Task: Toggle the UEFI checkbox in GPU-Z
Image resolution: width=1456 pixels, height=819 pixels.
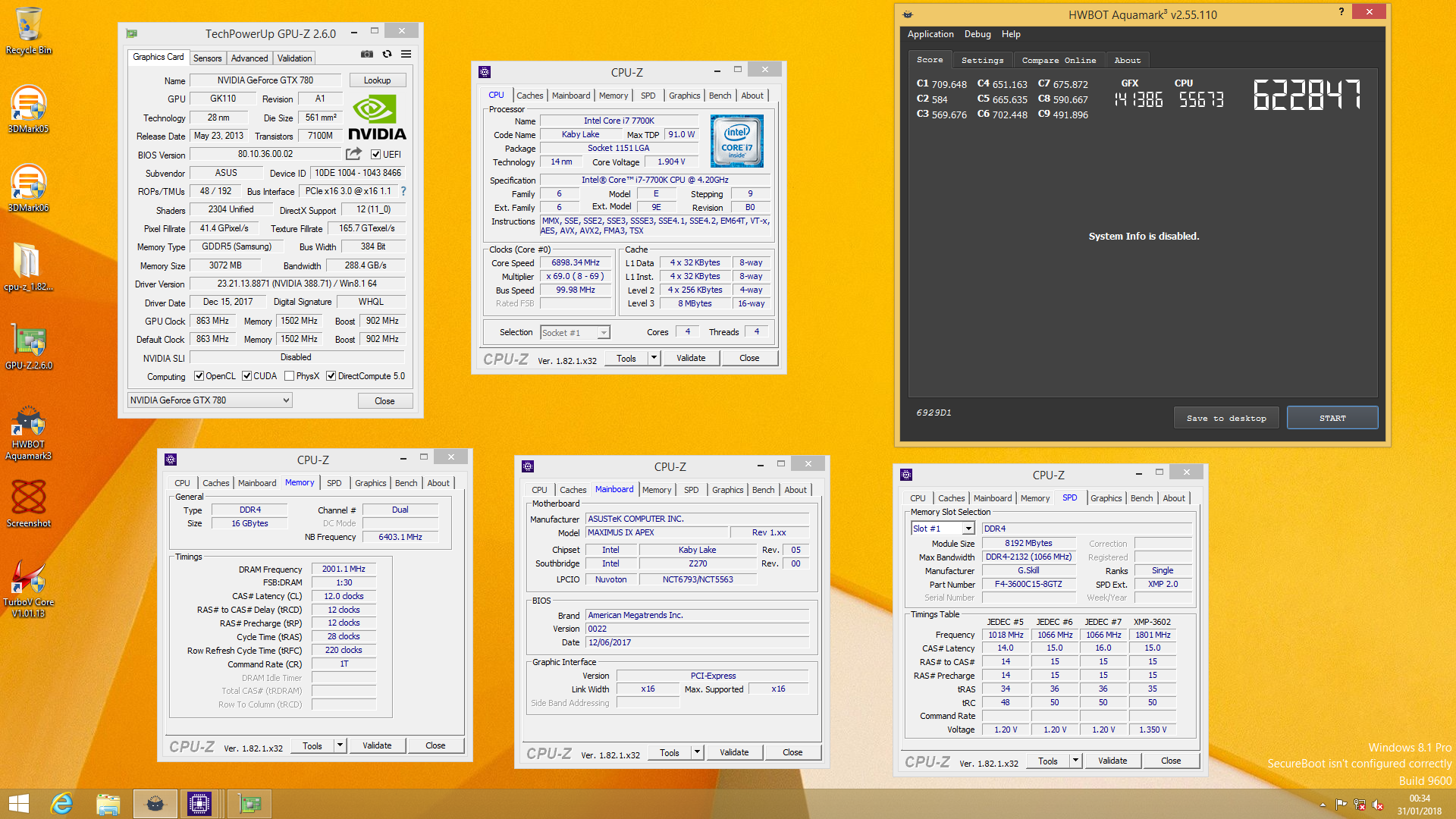Action: point(375,154)
